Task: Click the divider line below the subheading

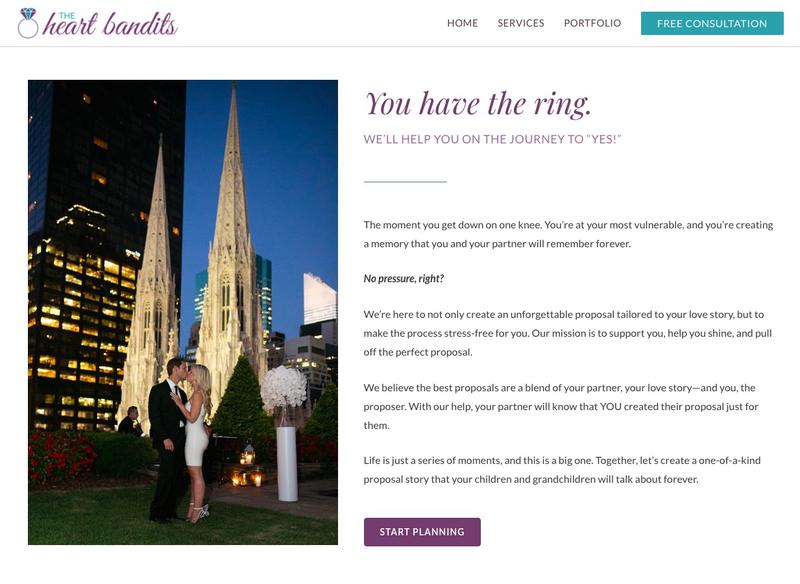Action: pos(405,182)
